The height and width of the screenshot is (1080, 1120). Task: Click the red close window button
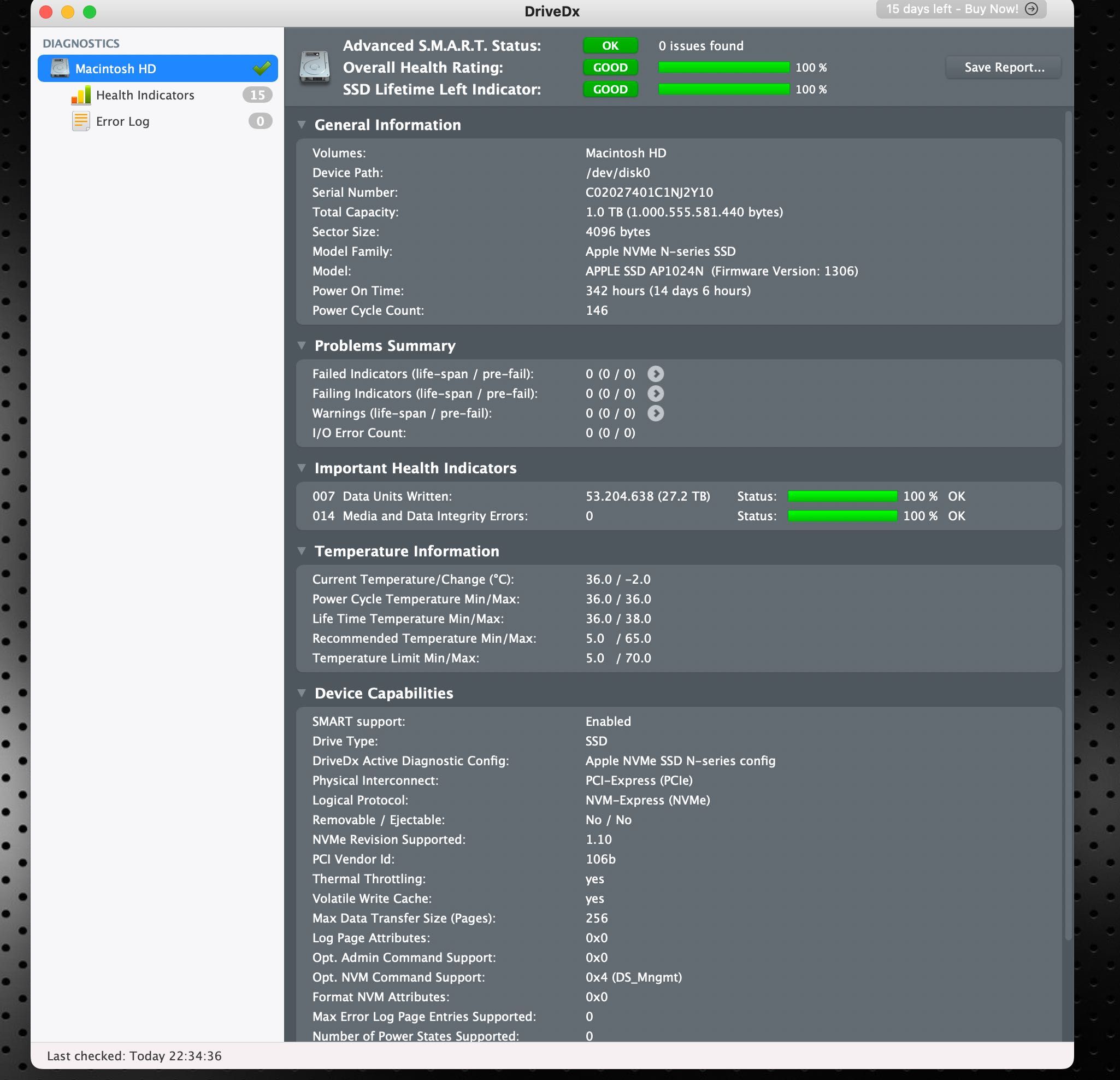click(x=46, y=12)
